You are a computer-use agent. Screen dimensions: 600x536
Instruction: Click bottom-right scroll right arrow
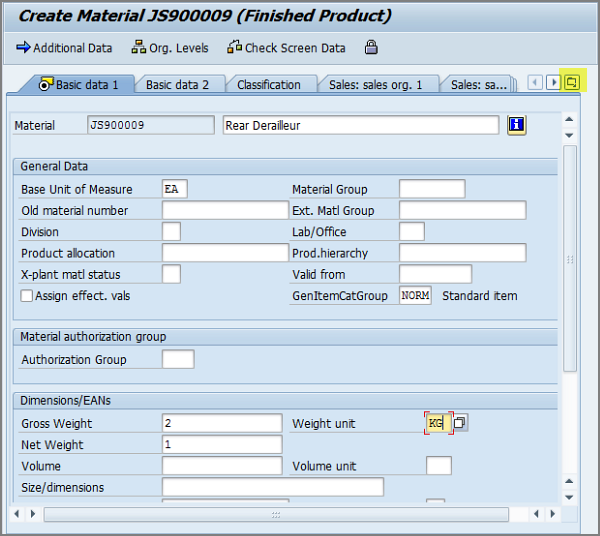point(553,514)
